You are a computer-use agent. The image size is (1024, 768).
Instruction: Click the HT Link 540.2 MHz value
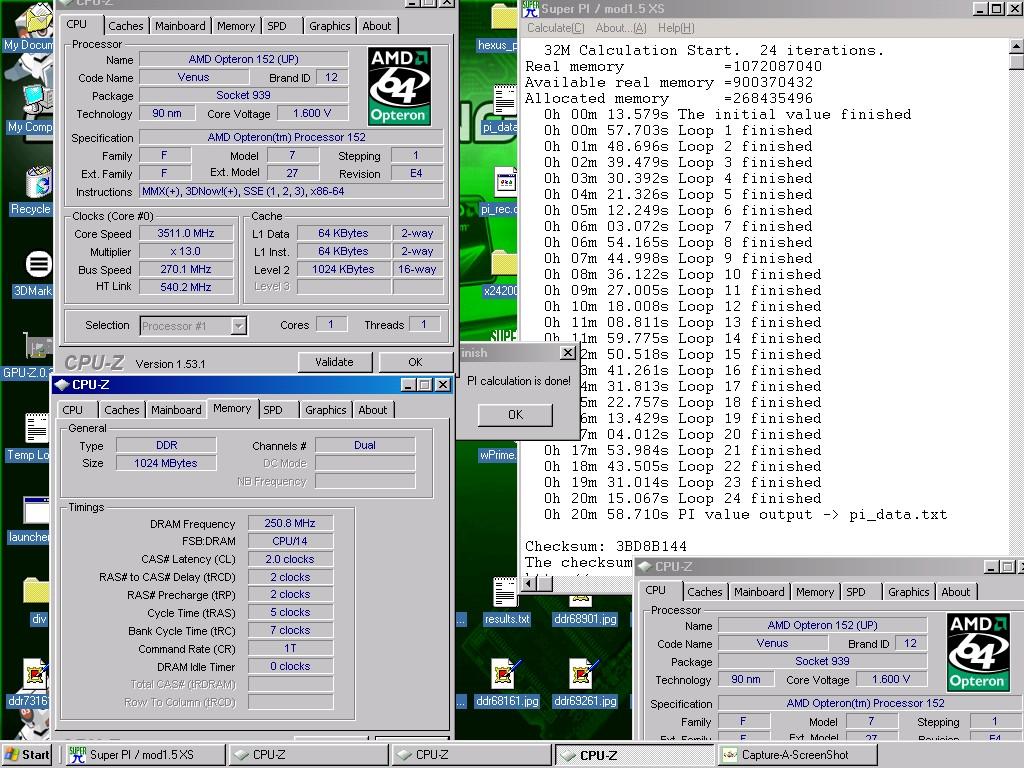coord(185,287)
